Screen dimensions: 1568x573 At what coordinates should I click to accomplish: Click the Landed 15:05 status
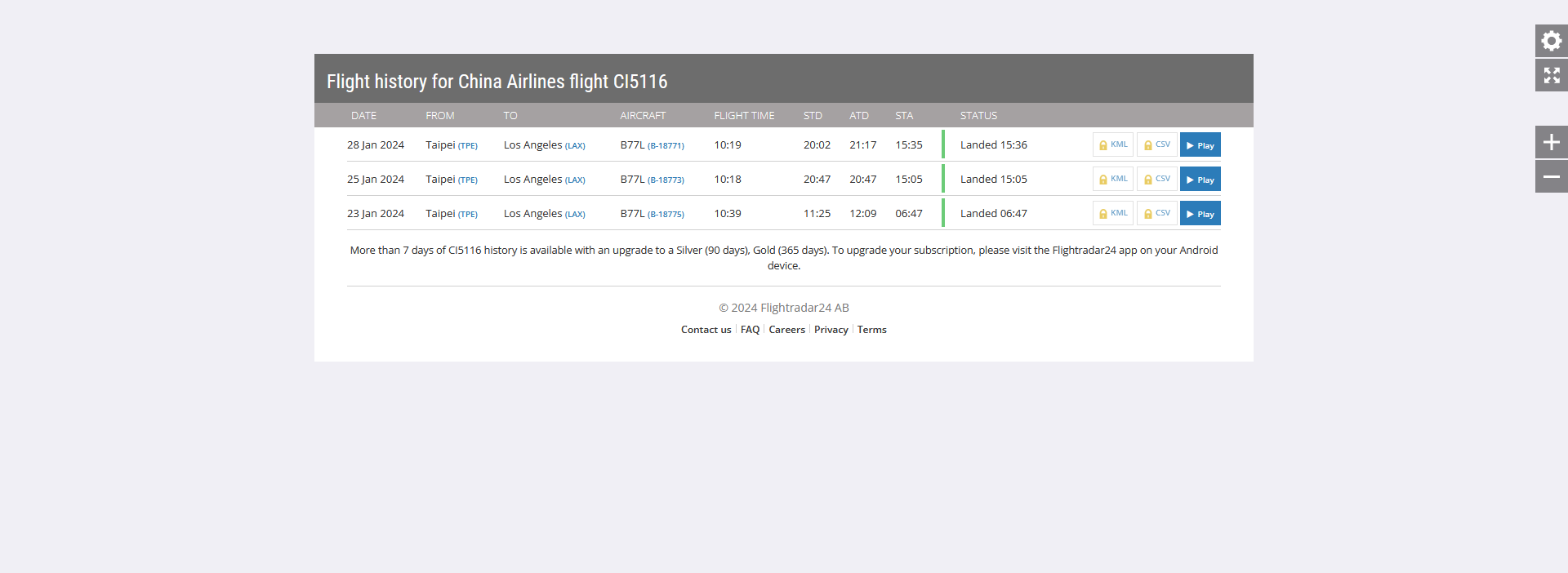(x=994, y=180)
